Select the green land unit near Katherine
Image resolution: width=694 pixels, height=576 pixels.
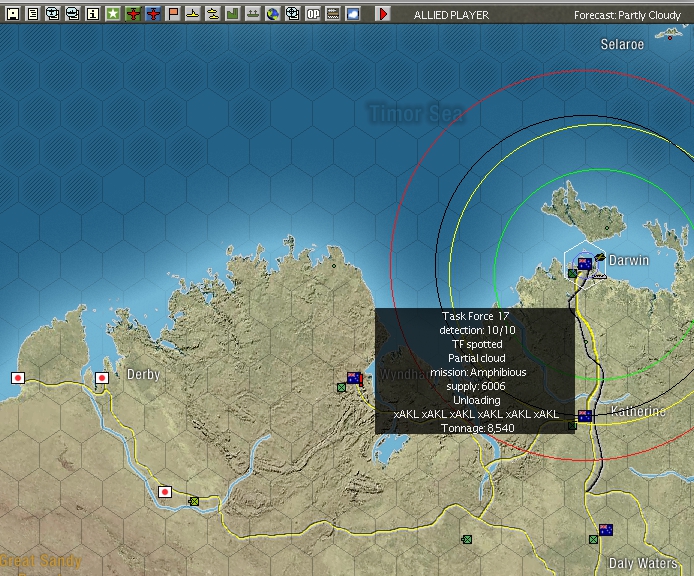572,426
